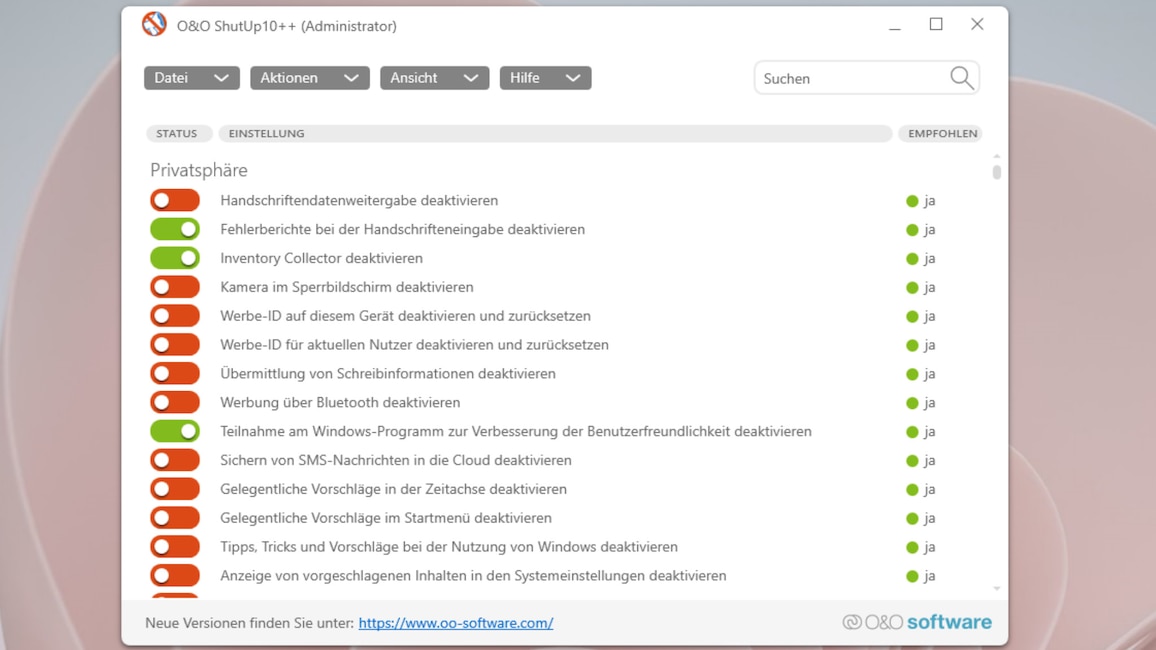This screenshot has width=1156, height=650.
Task: Open the Datei menu
Action: point(191,77)
